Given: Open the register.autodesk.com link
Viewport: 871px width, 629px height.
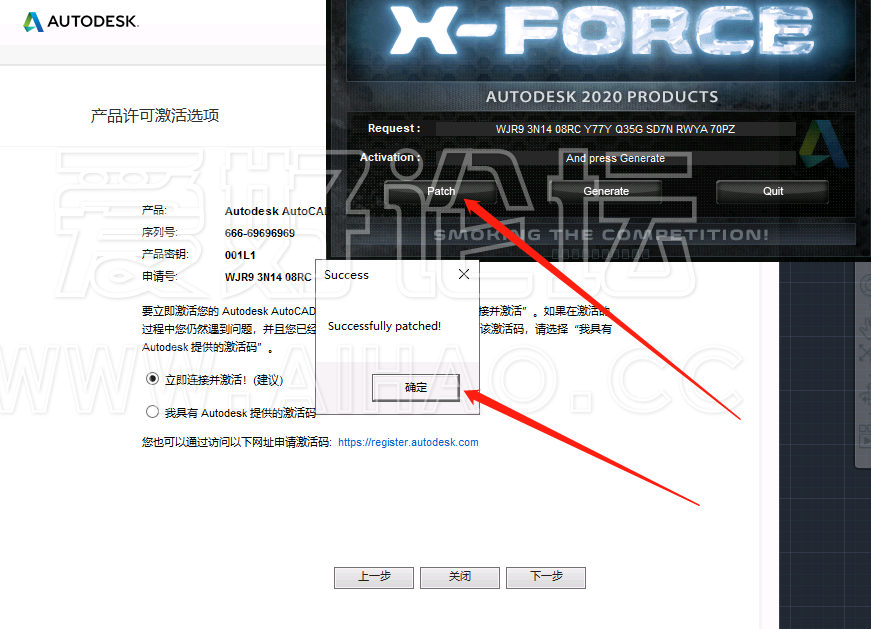Looking at the screenshot, I should 408,442.
